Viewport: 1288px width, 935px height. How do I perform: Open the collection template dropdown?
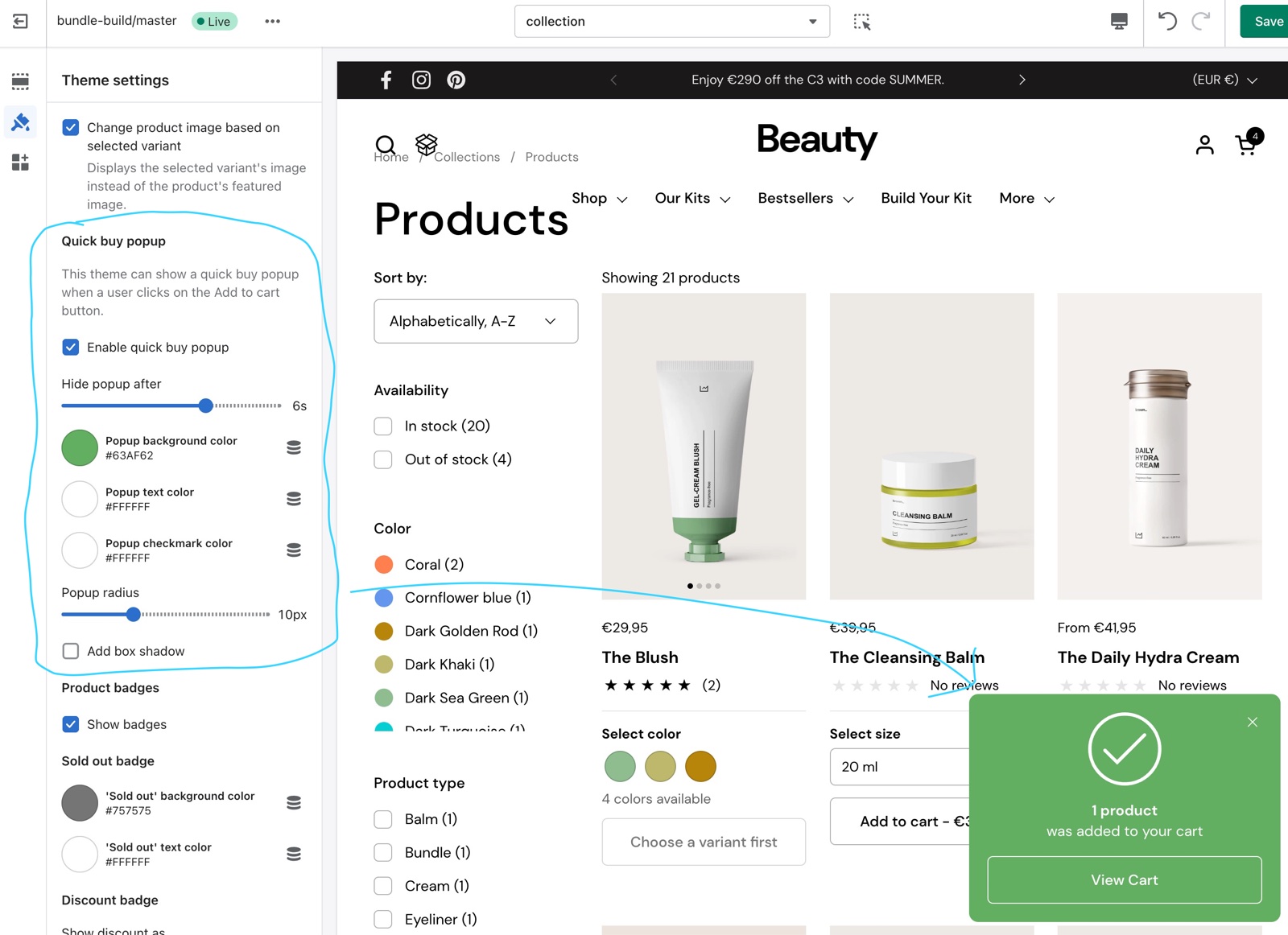[672, 22]
